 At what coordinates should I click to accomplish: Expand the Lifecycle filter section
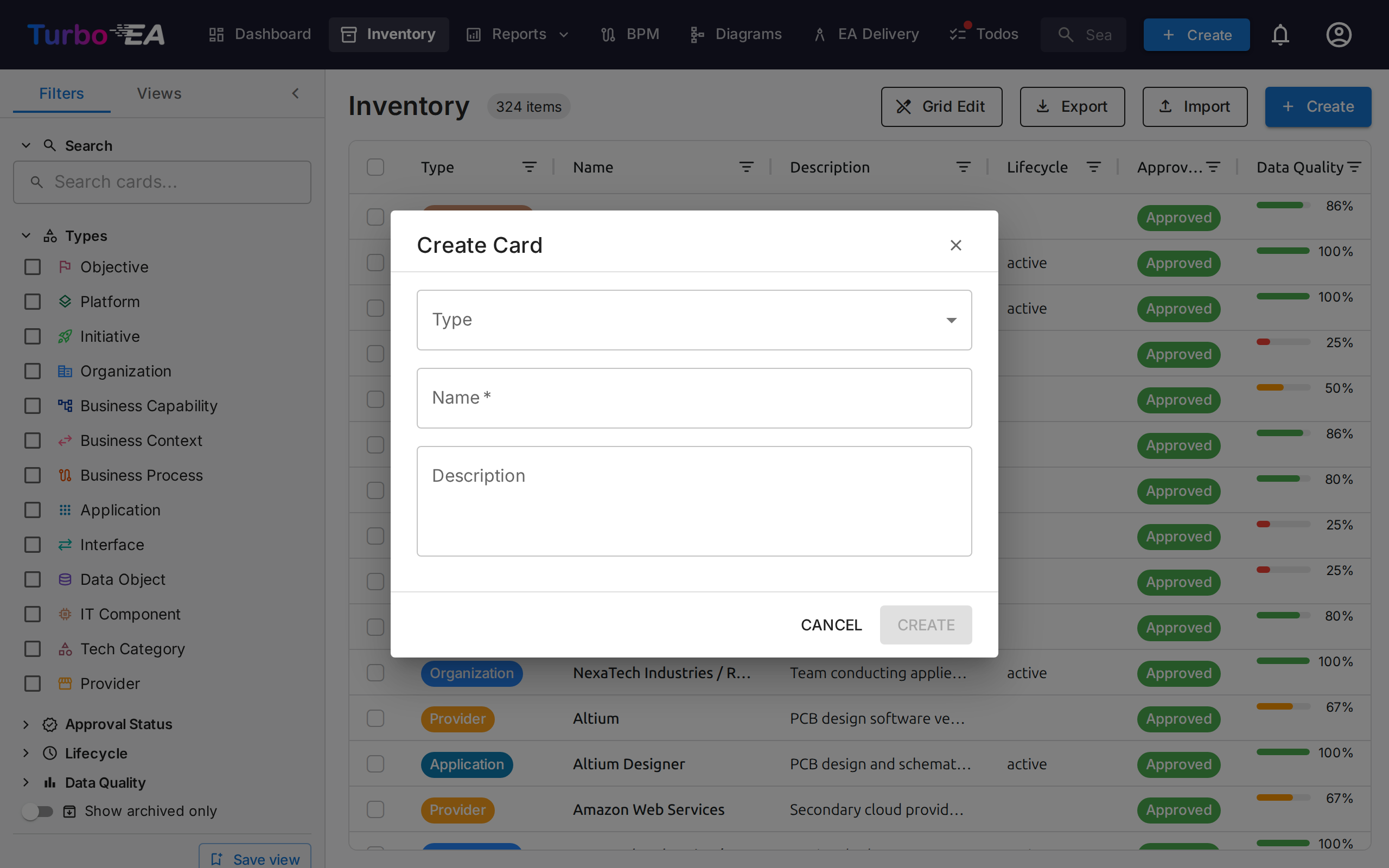[26, 753]
